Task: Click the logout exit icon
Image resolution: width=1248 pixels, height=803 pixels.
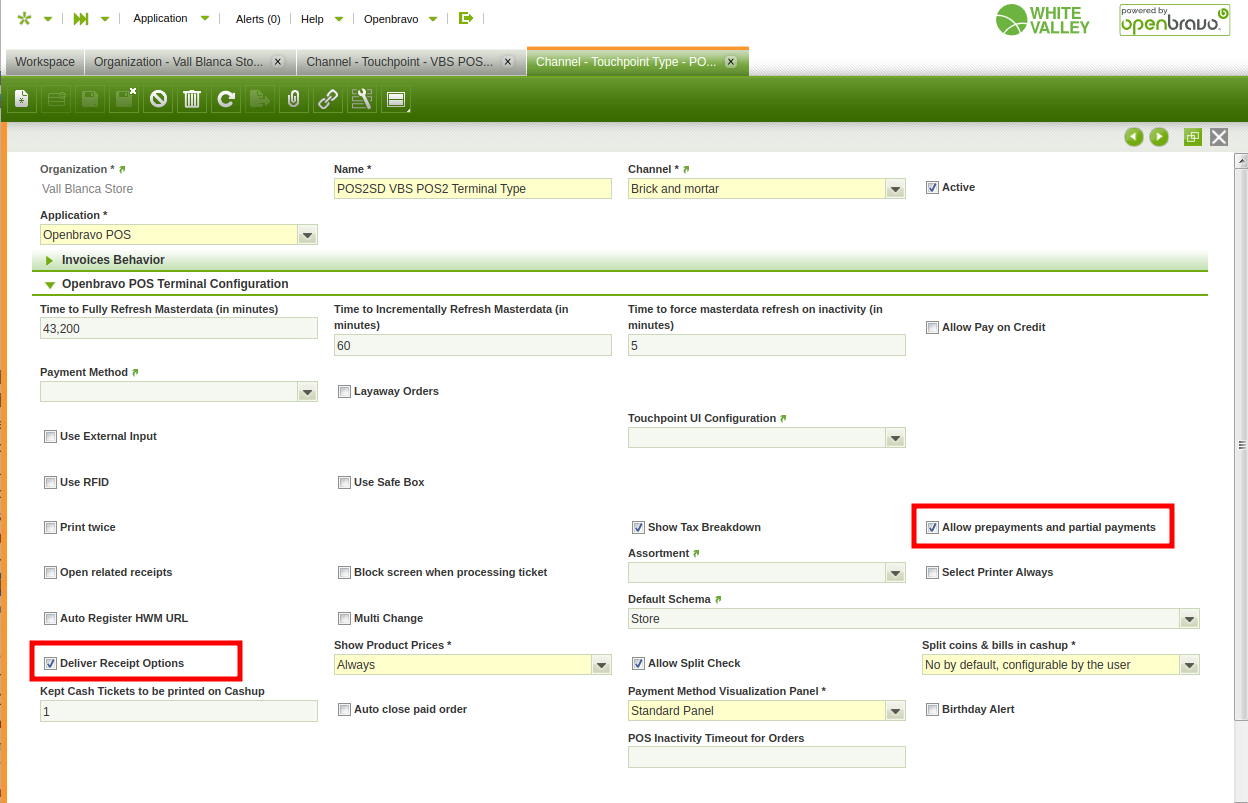Action: tap(465, 18)
